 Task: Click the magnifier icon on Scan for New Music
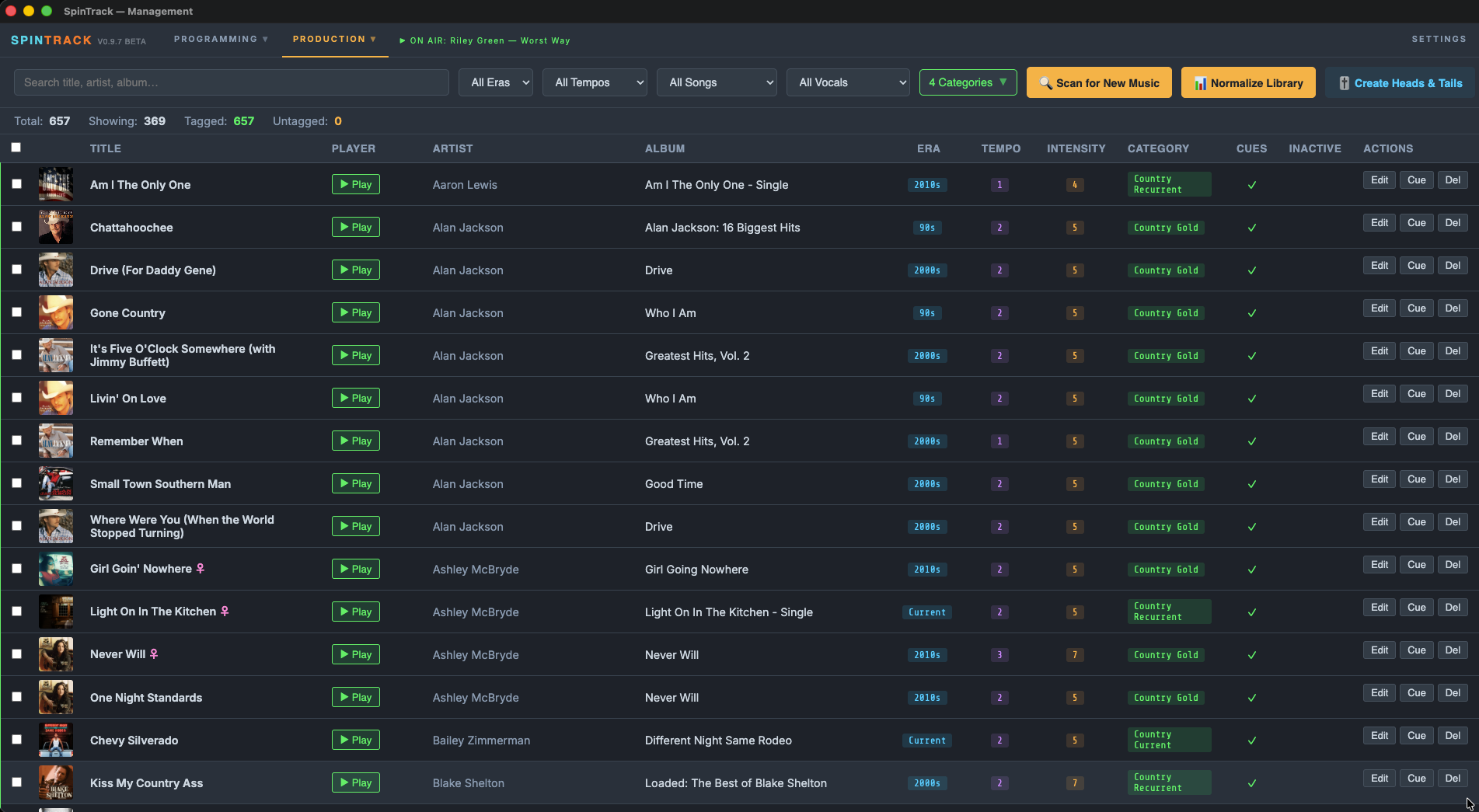(1045, 83)
